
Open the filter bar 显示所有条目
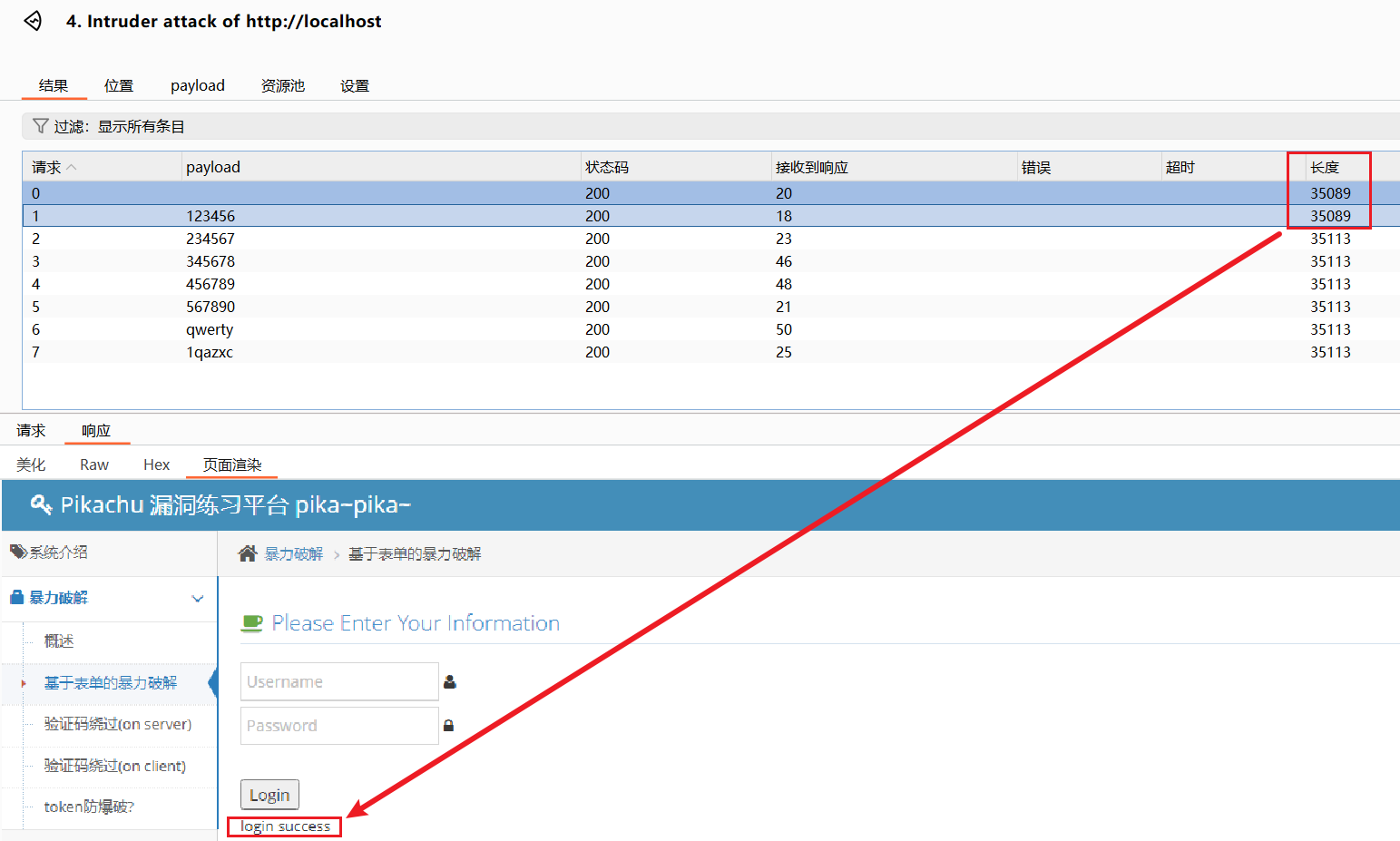710,126
